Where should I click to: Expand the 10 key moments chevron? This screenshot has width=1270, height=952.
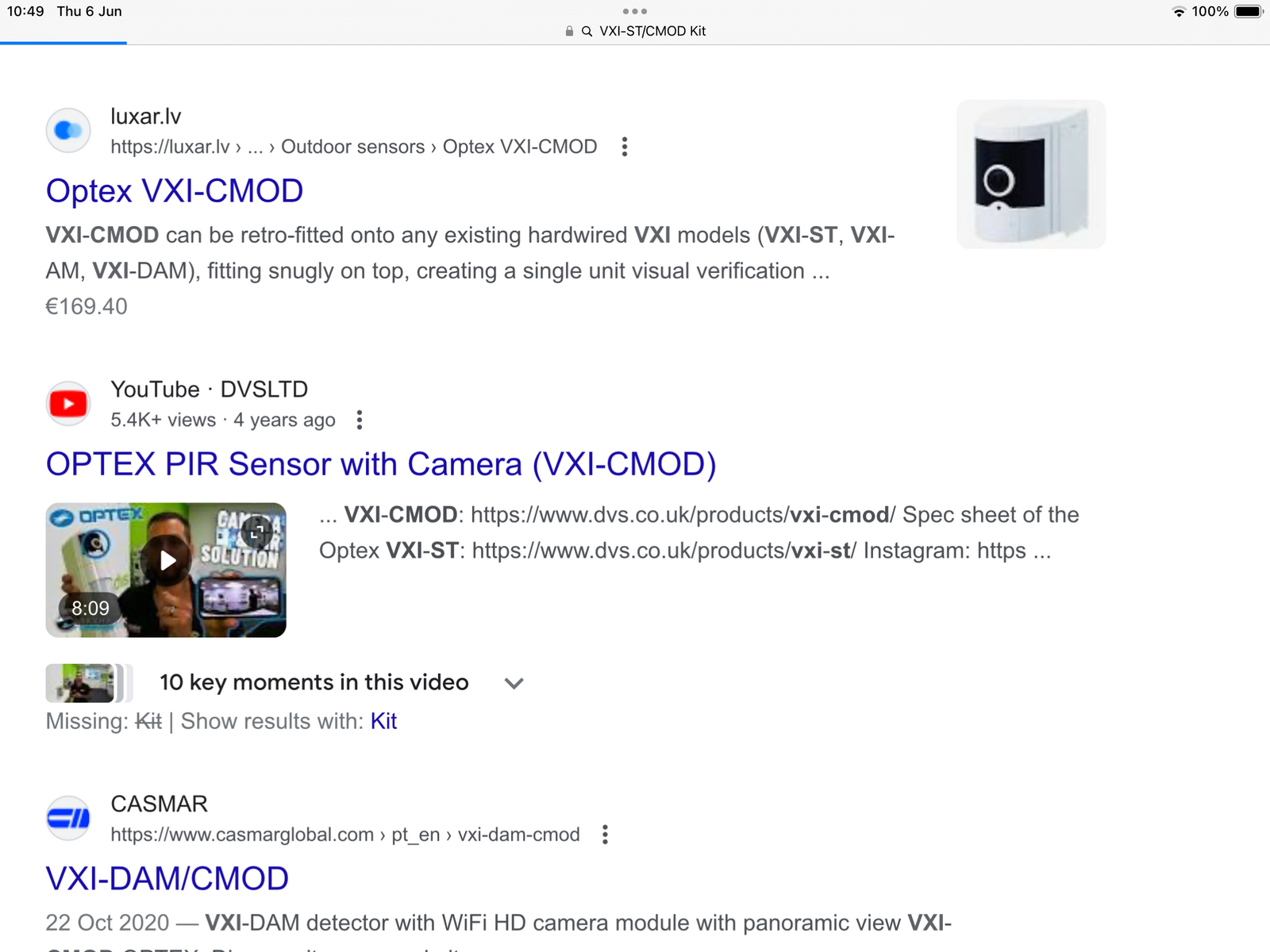point(514,683)
